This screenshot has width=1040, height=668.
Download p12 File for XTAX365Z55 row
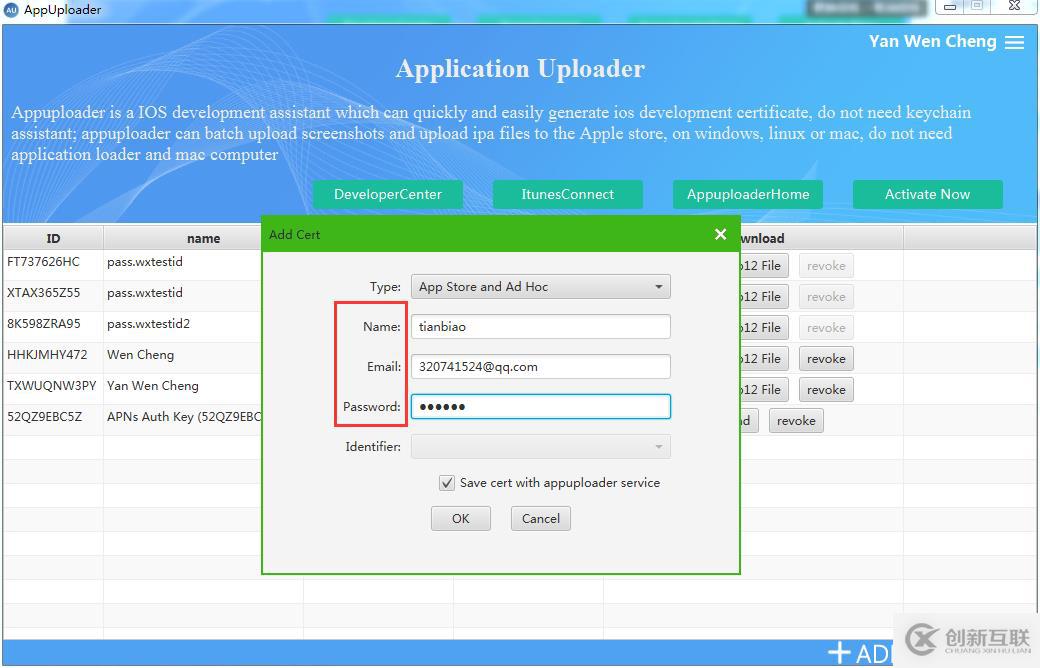(764, 297)
